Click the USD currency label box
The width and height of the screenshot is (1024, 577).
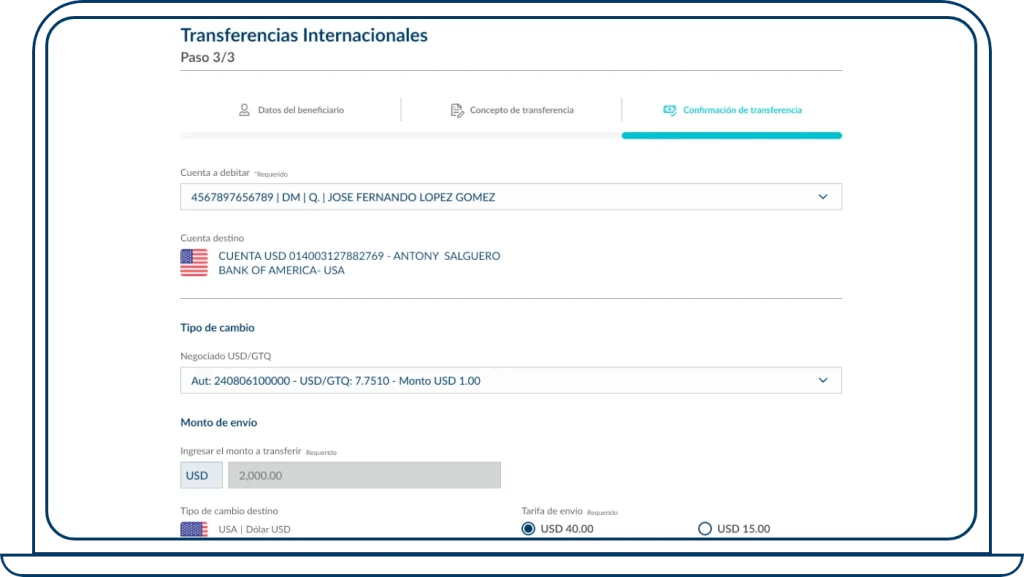(200, 474)
